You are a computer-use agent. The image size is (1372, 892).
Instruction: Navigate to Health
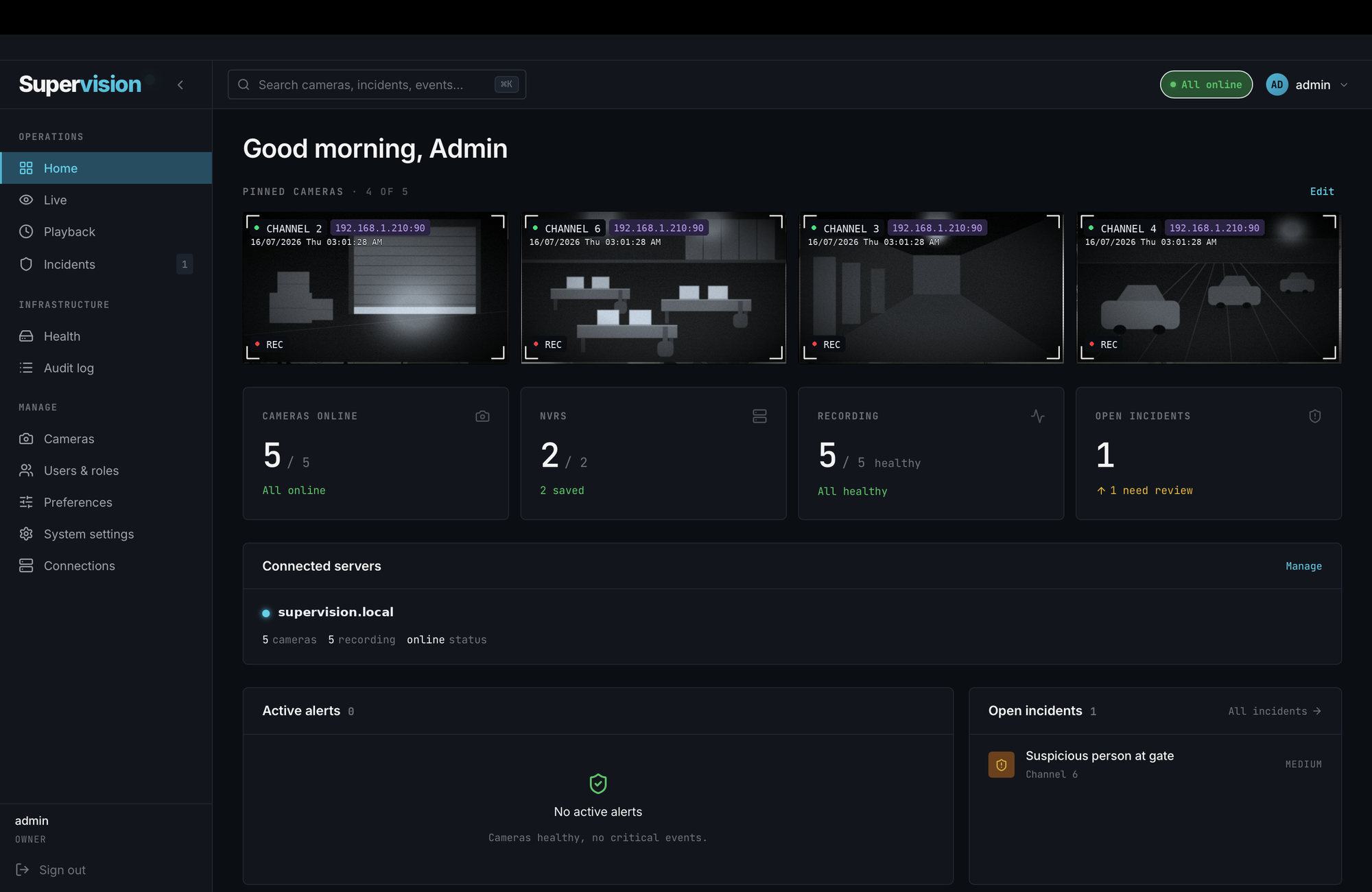pyautogui.click(x=106, y=336)
